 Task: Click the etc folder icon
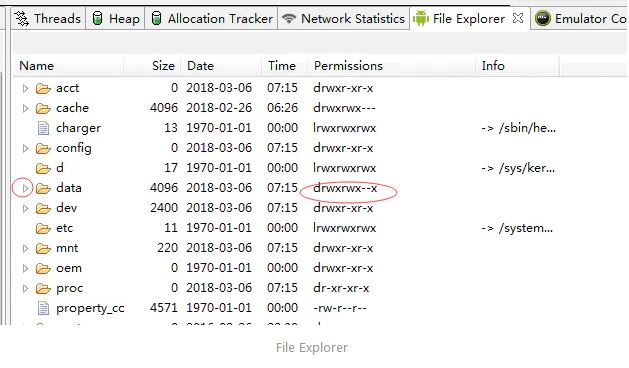(43, 228)
